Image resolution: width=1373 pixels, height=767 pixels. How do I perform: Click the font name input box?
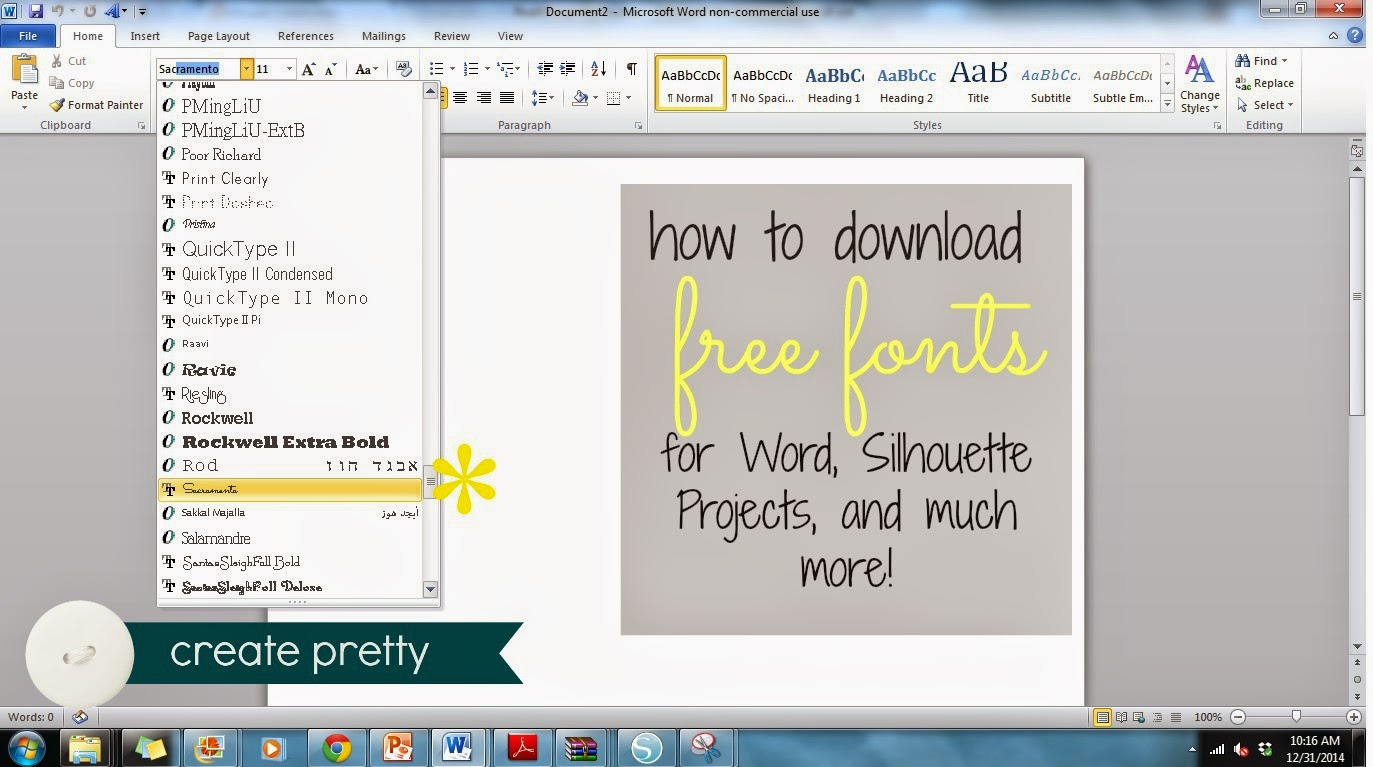tap(198, 69)
